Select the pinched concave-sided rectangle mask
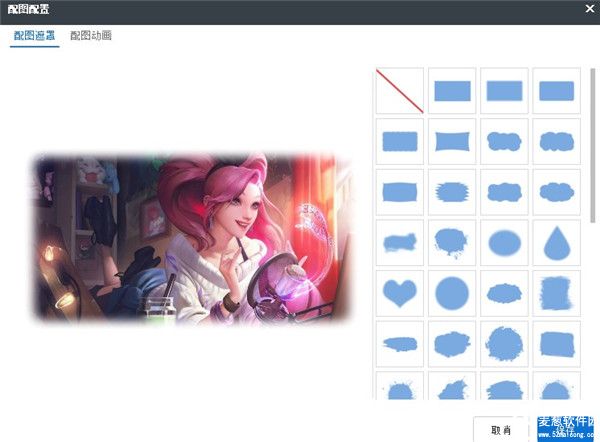The width and height of the screenshot is (600, 442). tap(452, 141)
